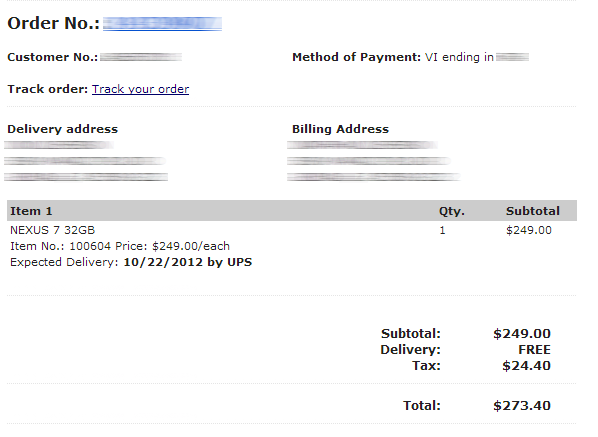598x437 pixels.
Task: Click the NEXUS 7 32GB item name
Action: (x=53, y=230)
